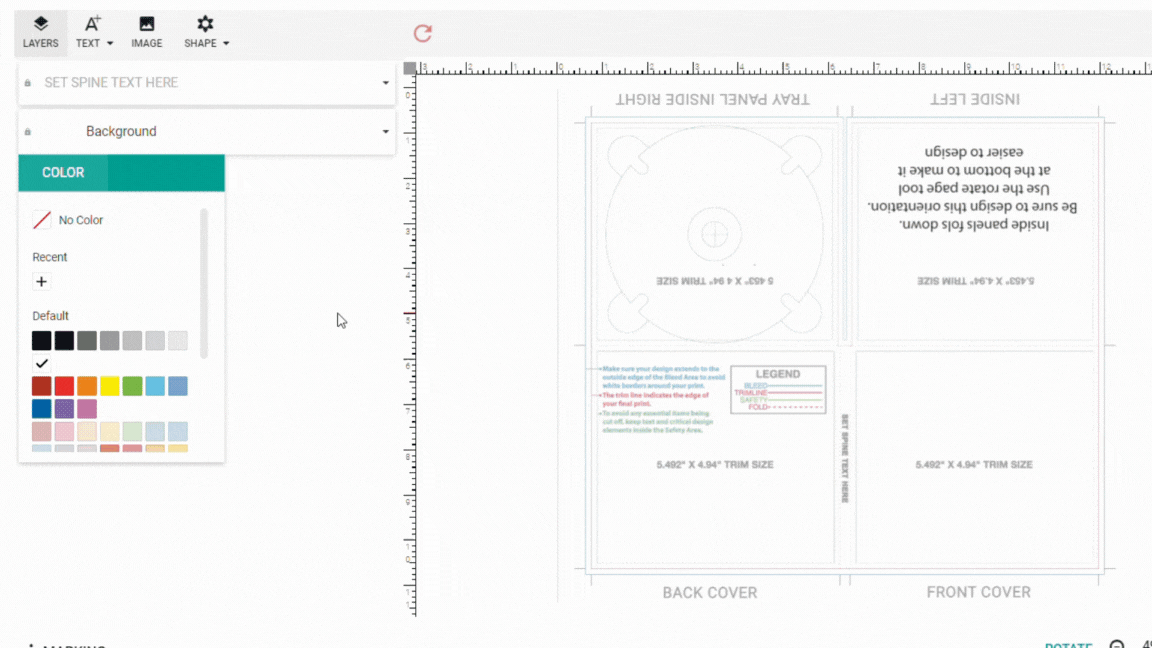
Task: Click the Rotate page button
Action: (x=1067, y=644)
